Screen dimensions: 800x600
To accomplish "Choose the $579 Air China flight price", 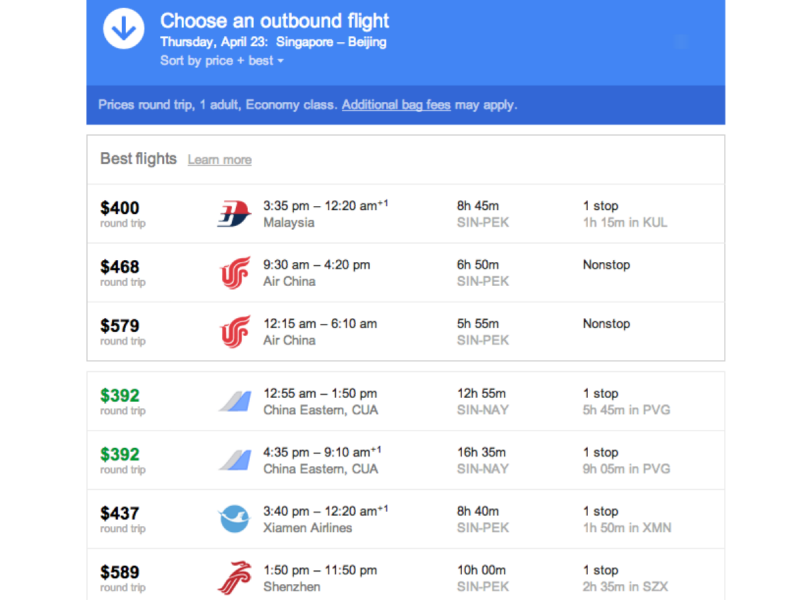I will [120, 326].
